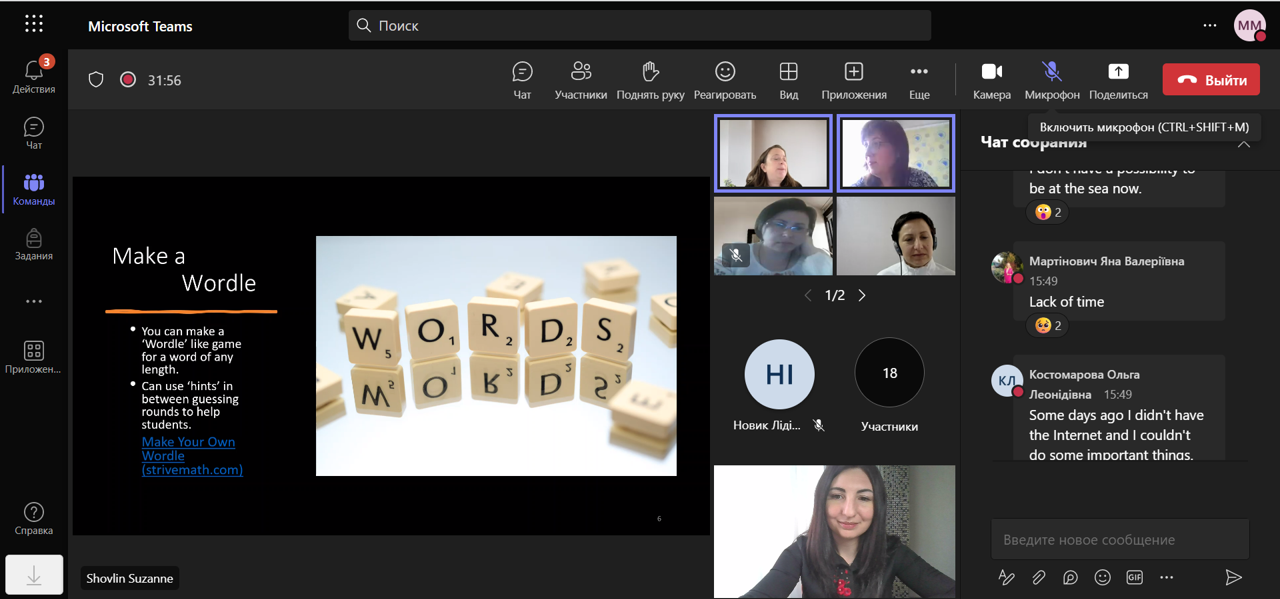
Task: Click the slide bullet about 'hints'
Action: tap(190, 404)
